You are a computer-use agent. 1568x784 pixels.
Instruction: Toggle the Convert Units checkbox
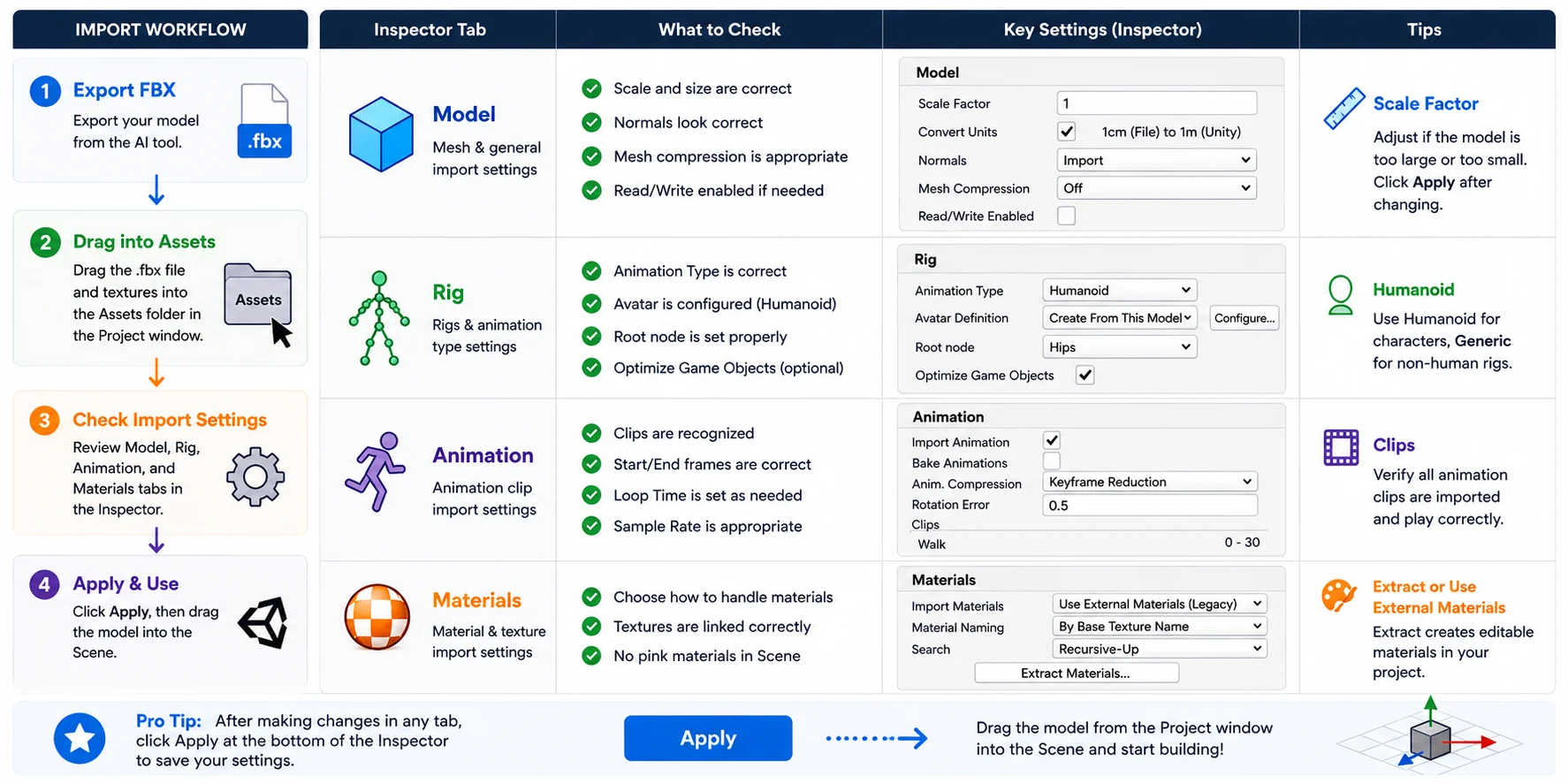(x=1067, y=132)
